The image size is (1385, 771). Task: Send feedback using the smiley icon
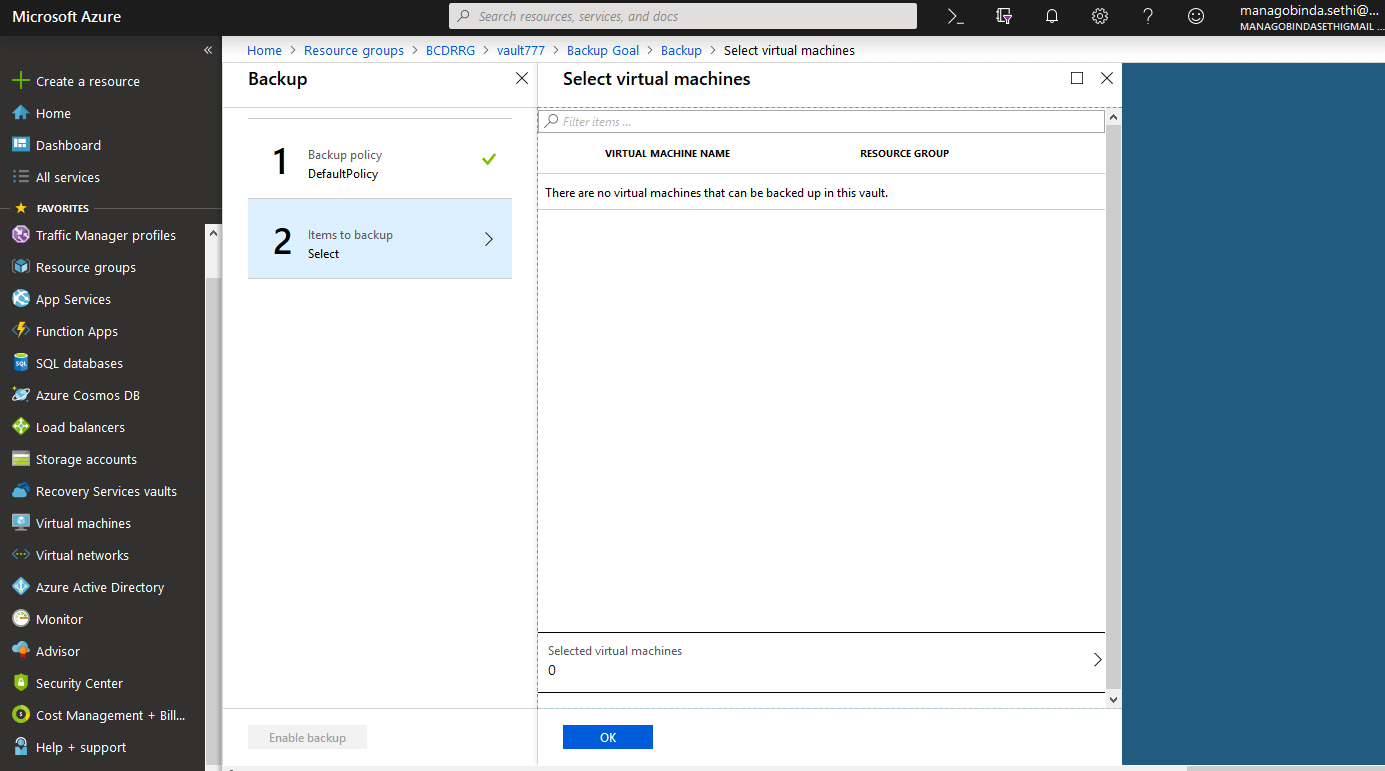[x=1196, y=16]
